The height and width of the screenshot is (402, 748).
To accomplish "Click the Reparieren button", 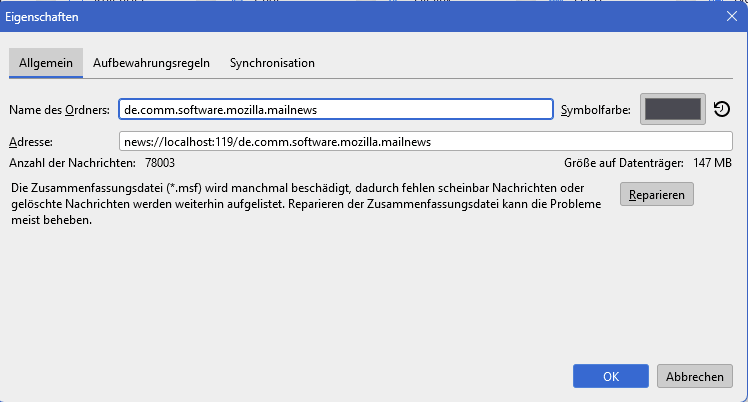I will pos(657,194).
